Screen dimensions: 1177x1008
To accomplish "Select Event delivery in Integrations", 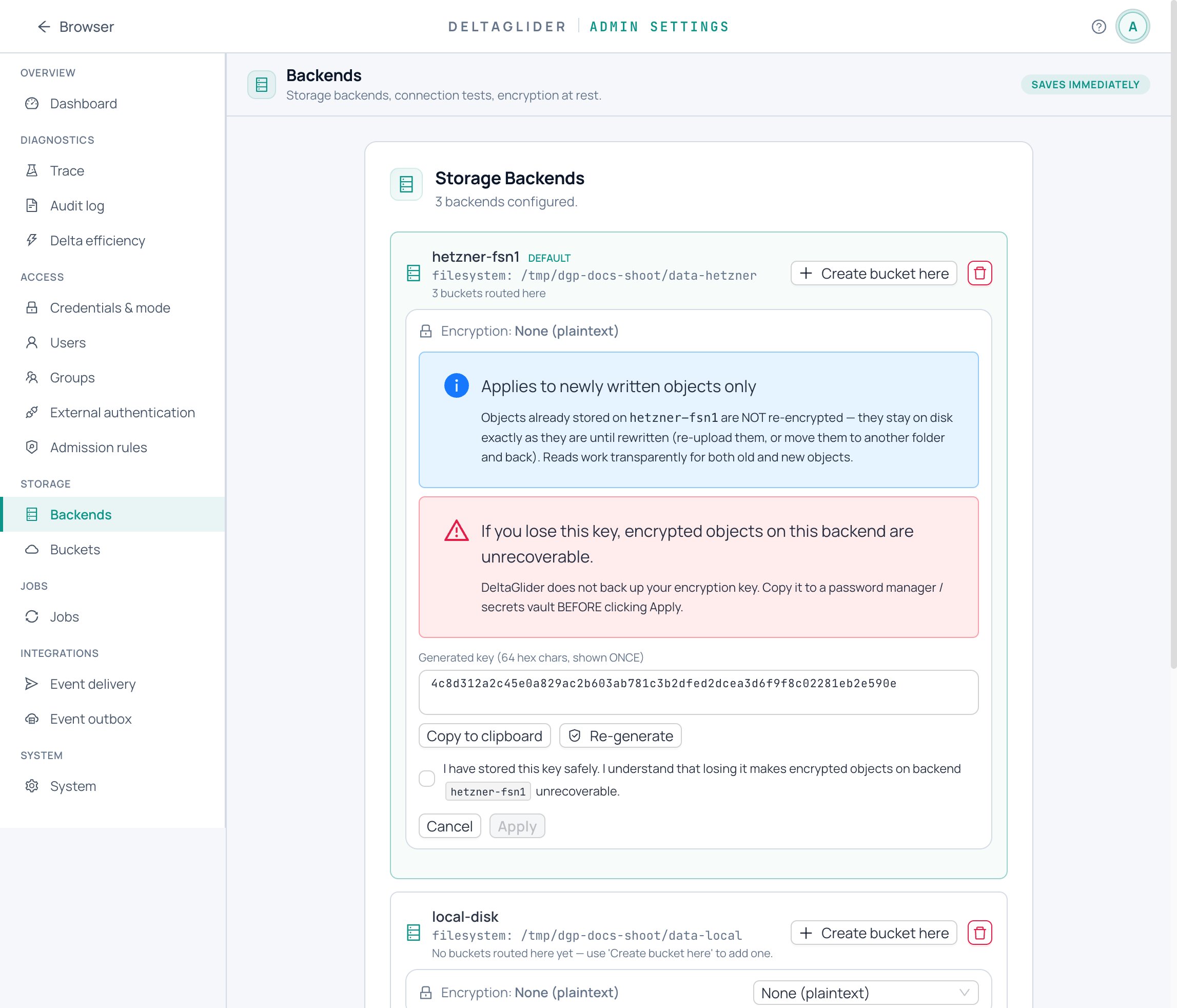I will 113,684.
